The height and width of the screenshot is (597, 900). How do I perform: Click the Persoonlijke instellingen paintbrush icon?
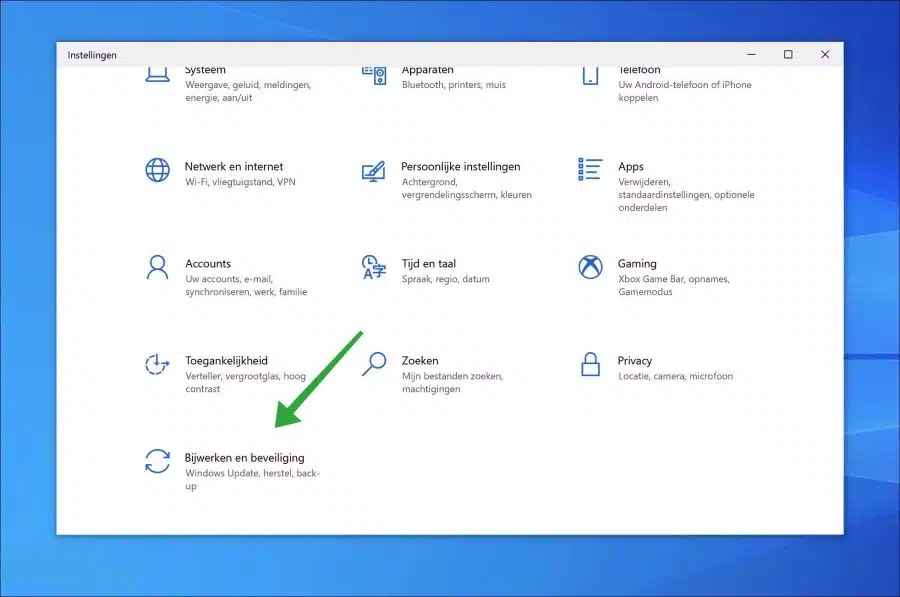(x=374, y=170)
